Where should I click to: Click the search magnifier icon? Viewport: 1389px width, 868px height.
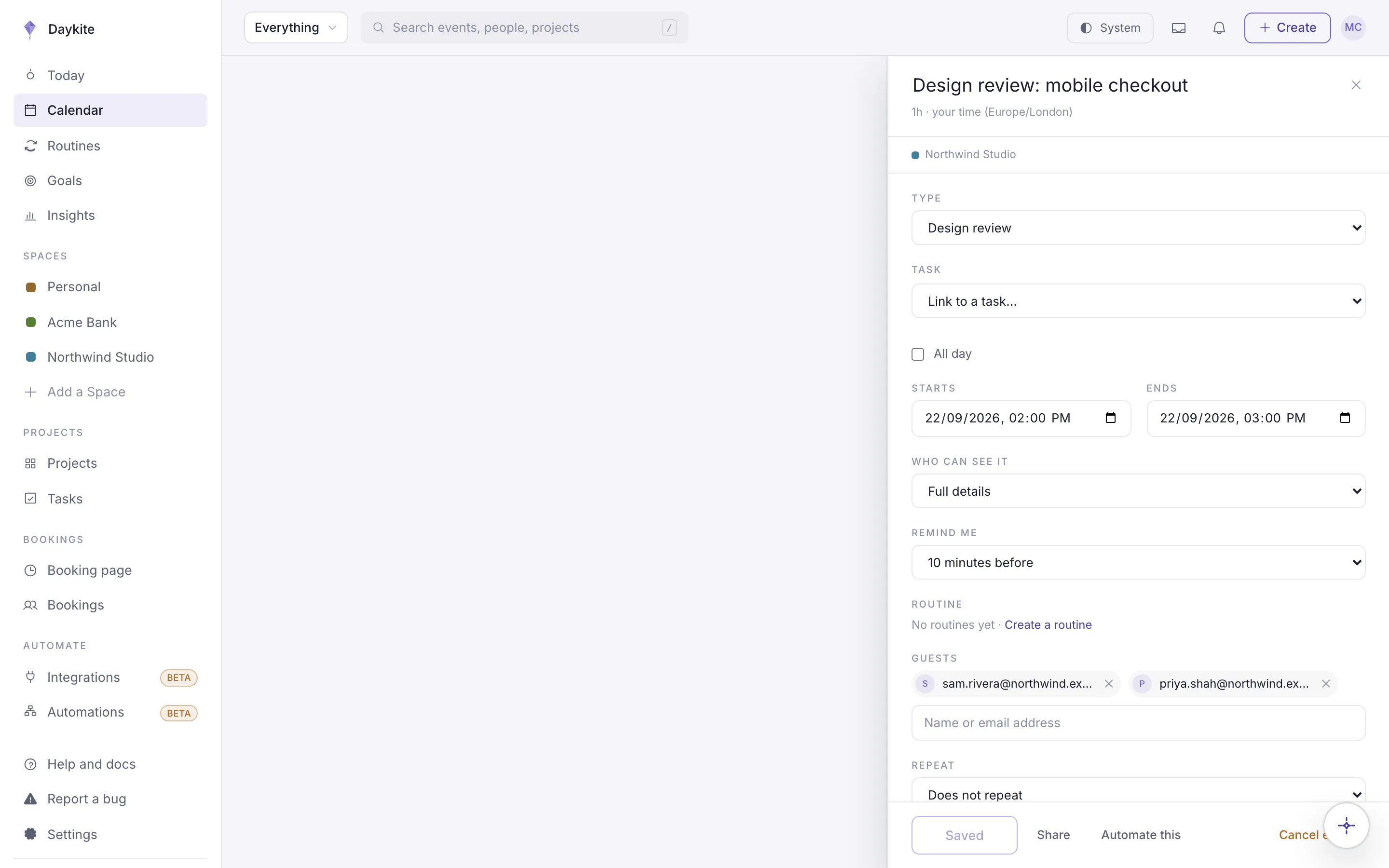point(378,27)
